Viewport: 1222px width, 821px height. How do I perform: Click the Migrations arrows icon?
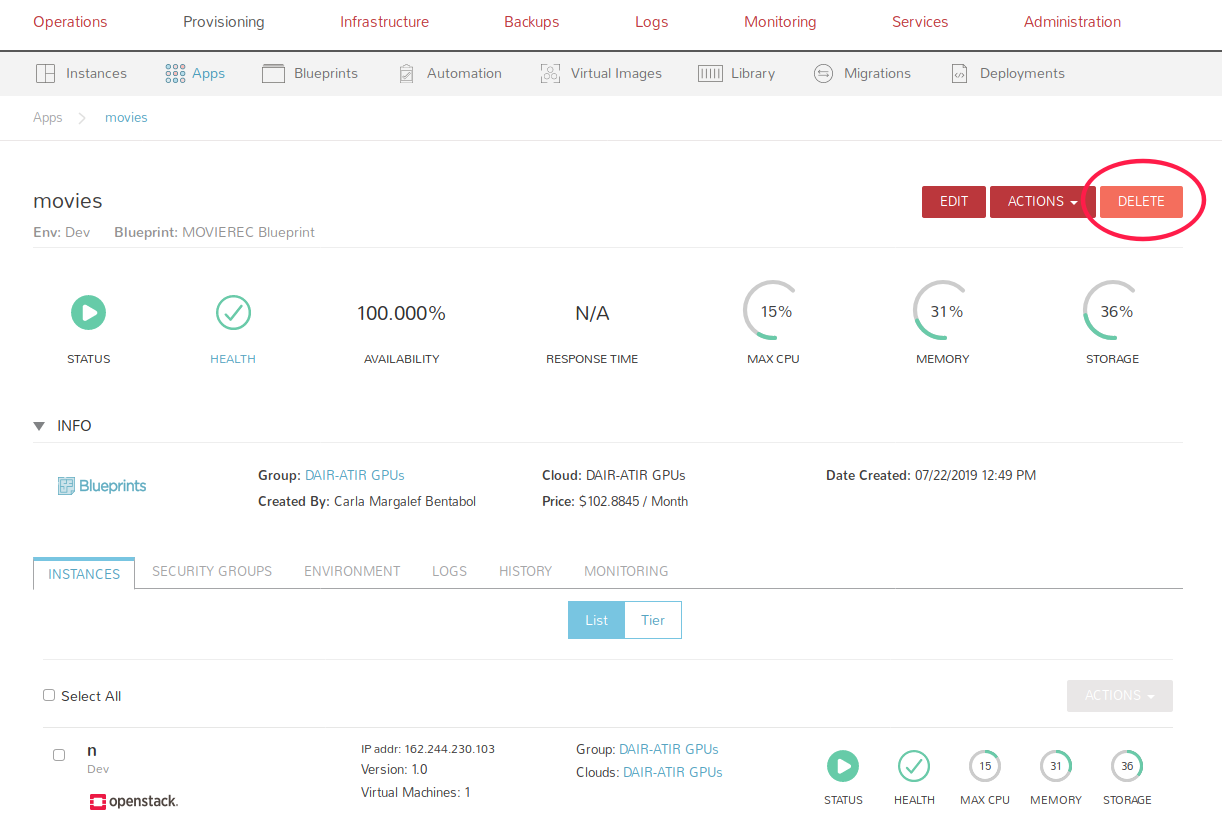tap(823, 73)
